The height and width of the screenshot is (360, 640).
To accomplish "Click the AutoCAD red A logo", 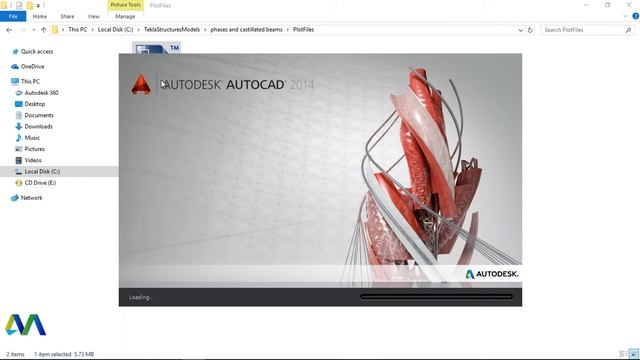I will pyautogui.click(x=141, y=84).
